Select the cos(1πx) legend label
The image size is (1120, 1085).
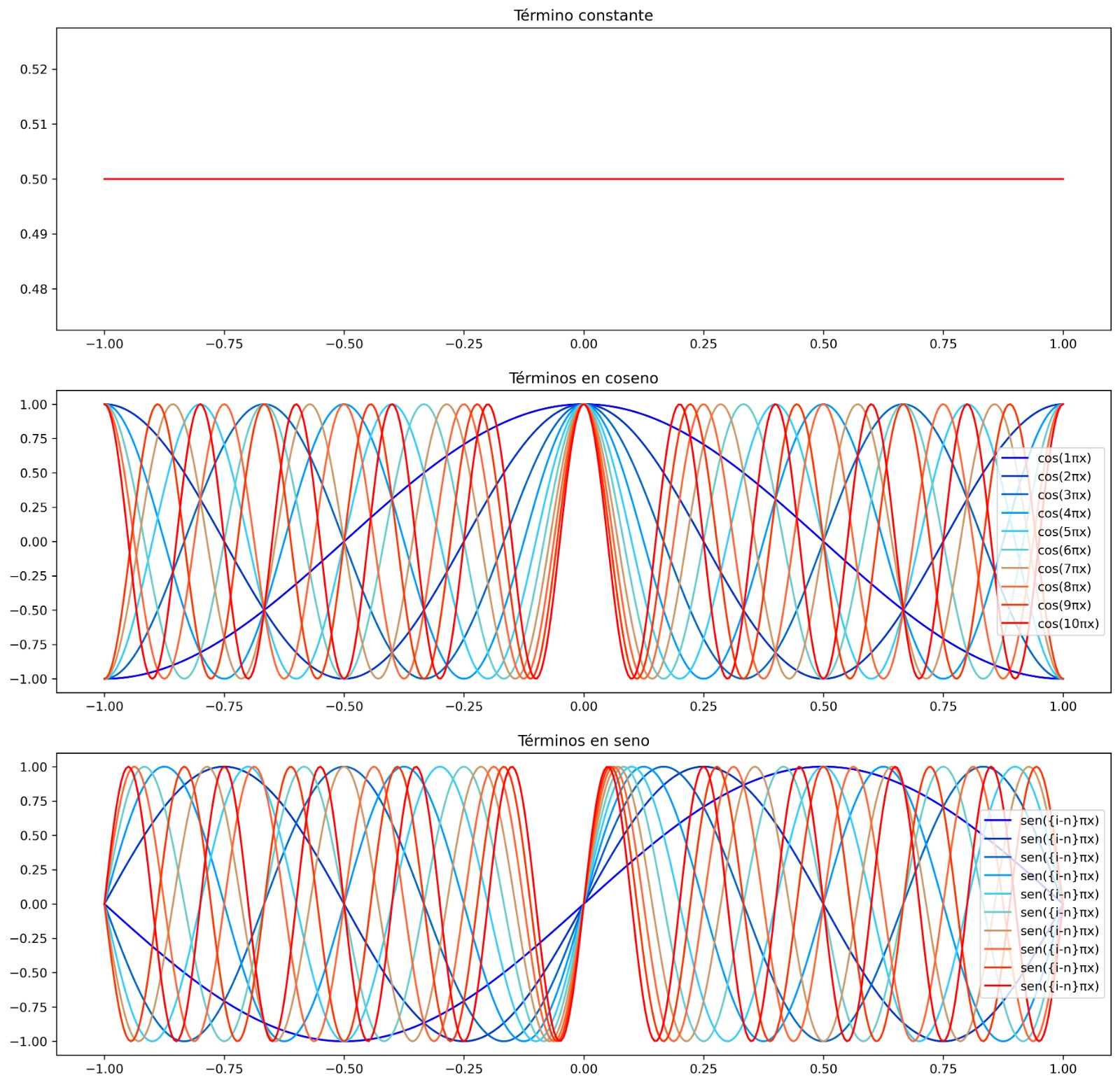pyautogui.click(x=1063, y=458)
